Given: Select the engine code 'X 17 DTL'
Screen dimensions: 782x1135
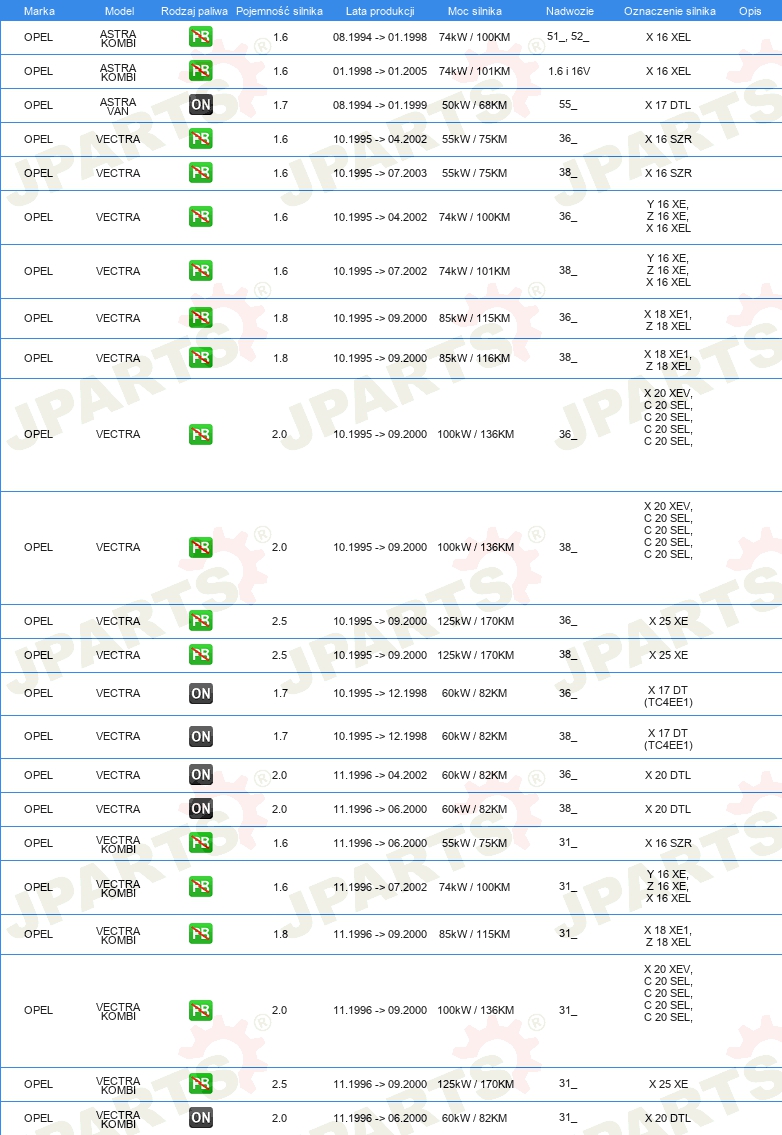Looking at the screenshot, I should pos(668,105).
